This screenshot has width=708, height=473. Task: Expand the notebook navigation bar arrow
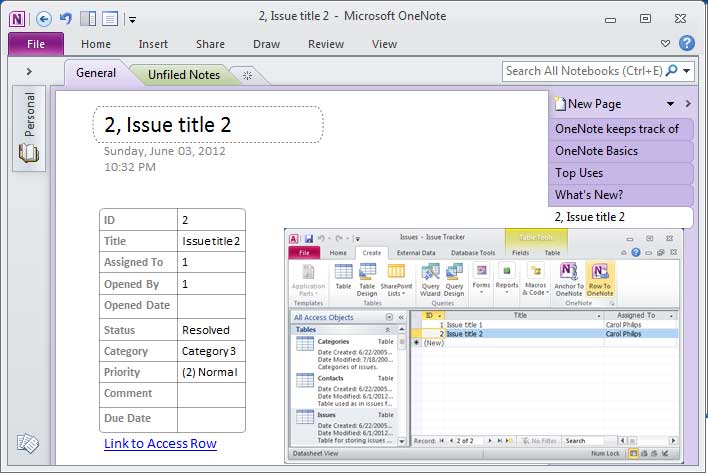pos(29,71)
